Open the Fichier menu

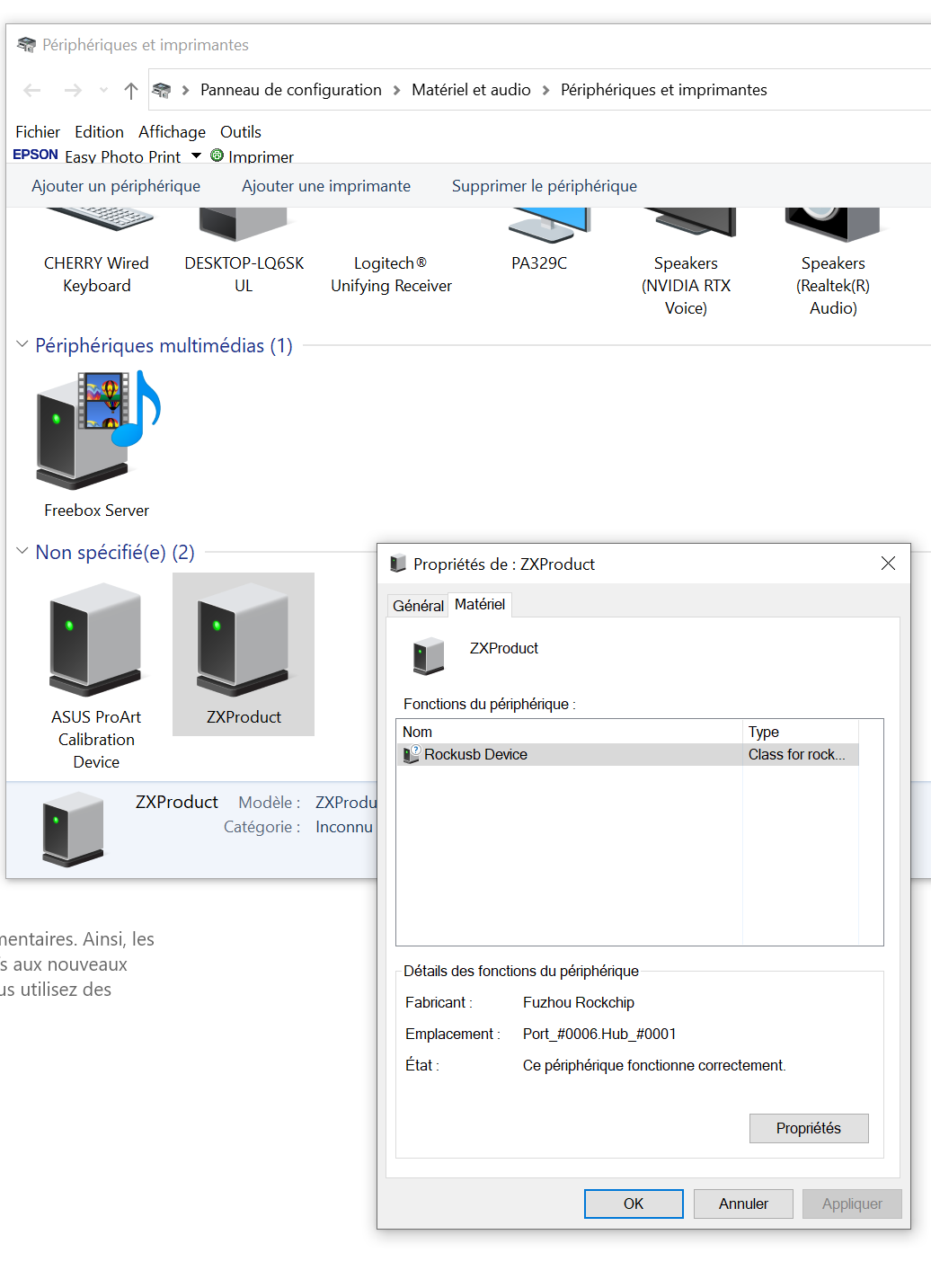pyautogui.click(x=38, y=132)
